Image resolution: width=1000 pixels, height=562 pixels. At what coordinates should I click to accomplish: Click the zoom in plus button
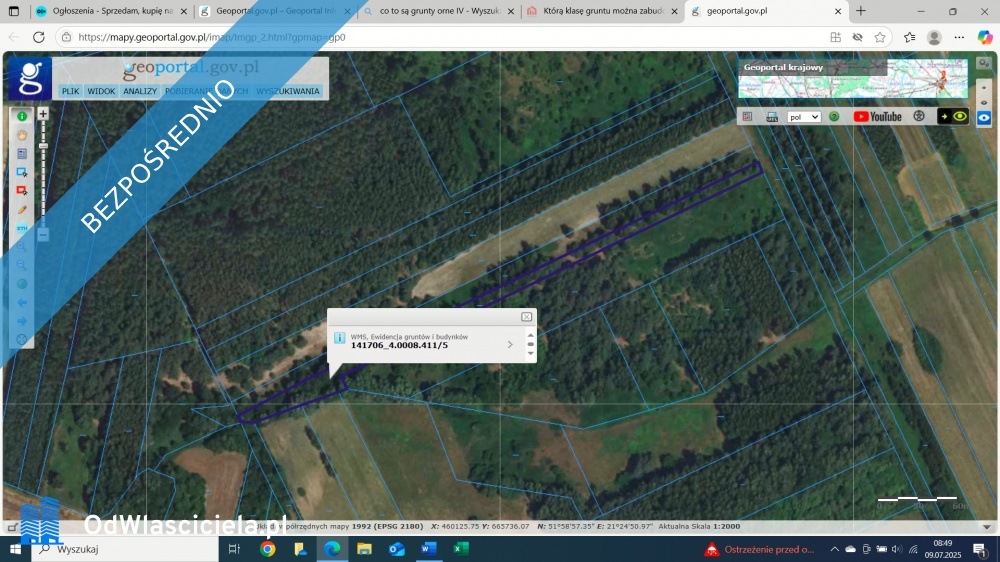point(43,114)
